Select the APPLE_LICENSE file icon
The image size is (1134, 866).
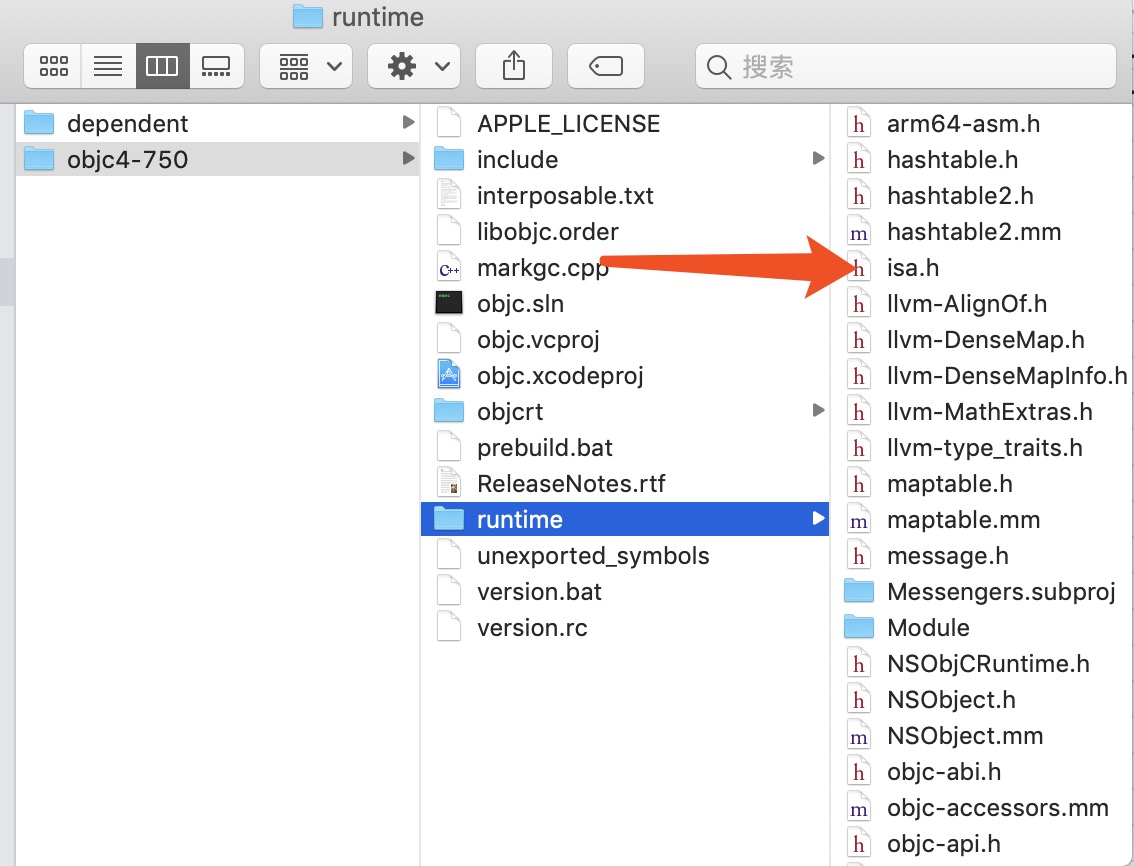[449, 123]
